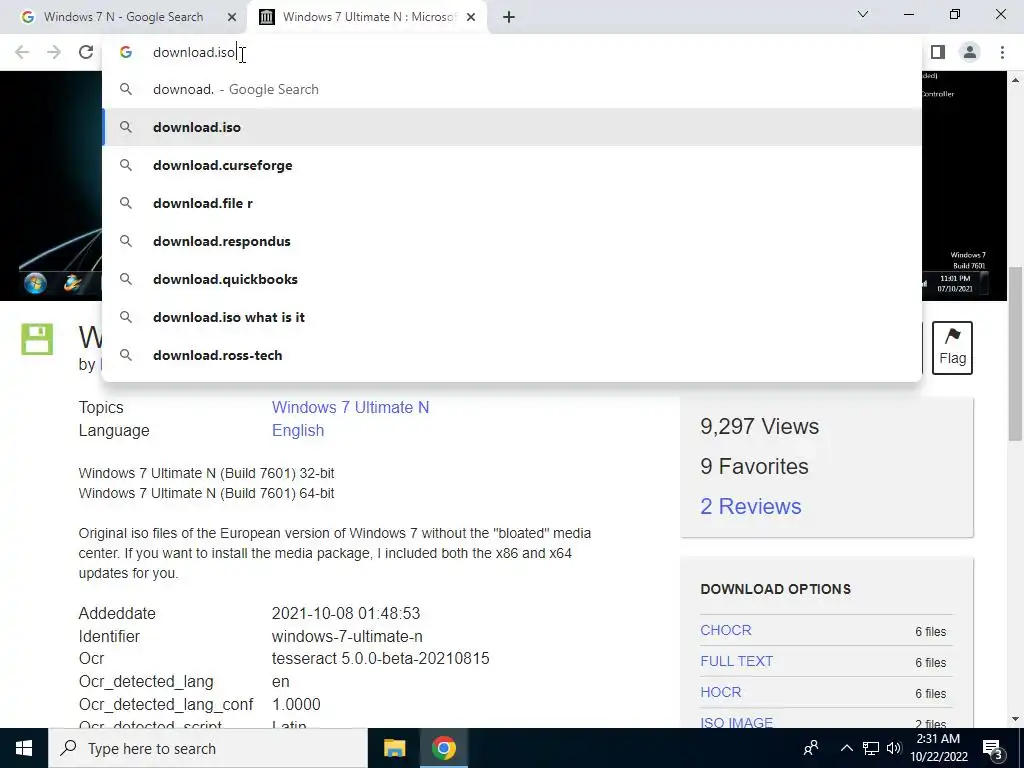Open the 2 Reviews link
This screenshot has height=768, width=1024.
point(750,506)
